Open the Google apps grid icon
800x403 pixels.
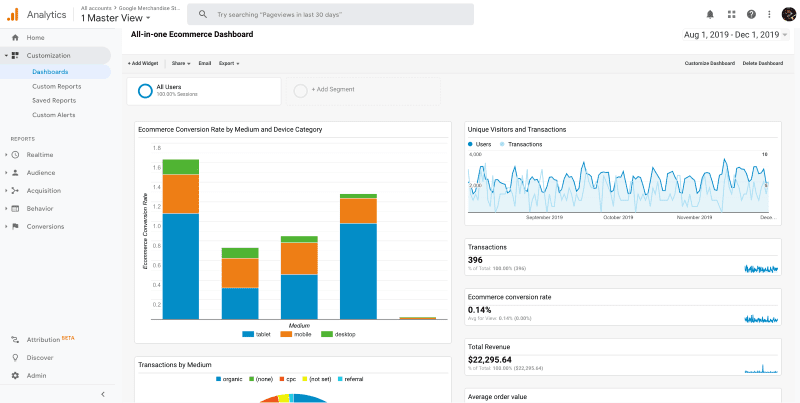coord(732,14)
